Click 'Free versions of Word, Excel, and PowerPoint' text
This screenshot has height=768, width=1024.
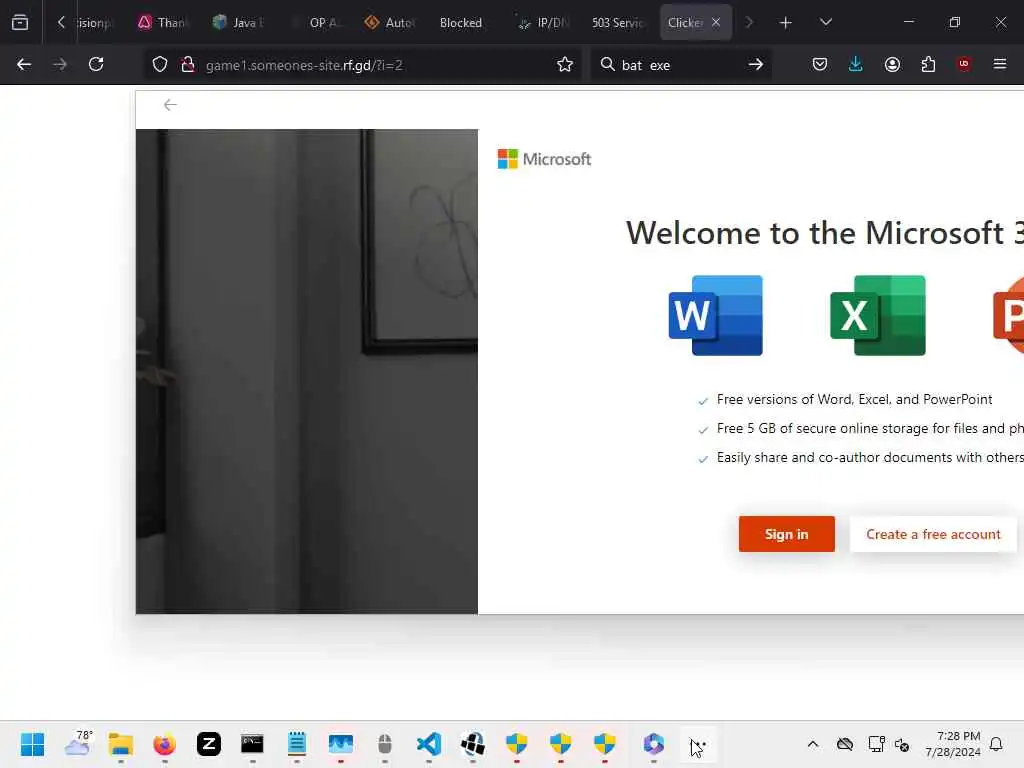(854, 399)
